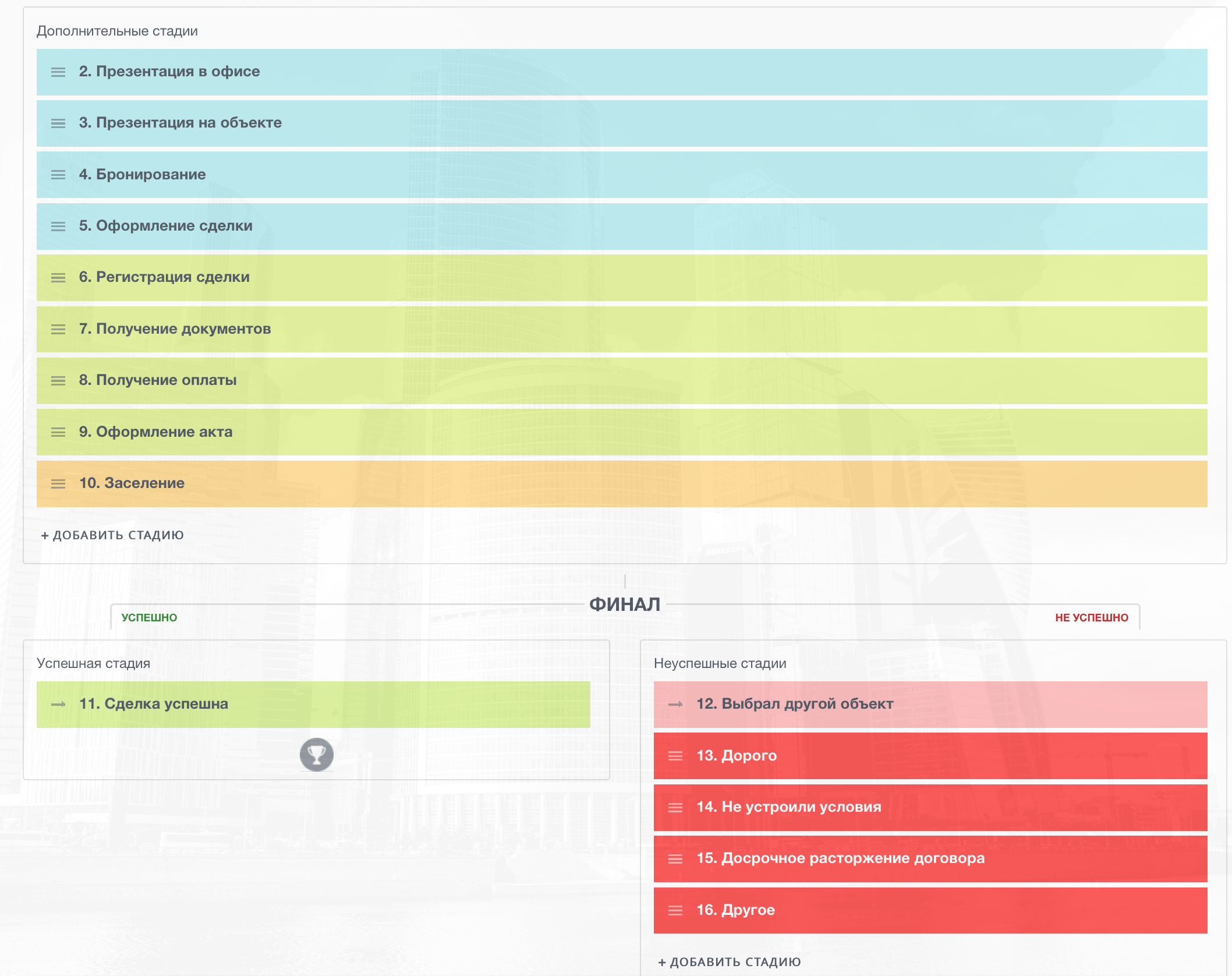Screen dimensions: 1232x976
Task: Select the Оформление акта stage
Action: click(155, 432)
